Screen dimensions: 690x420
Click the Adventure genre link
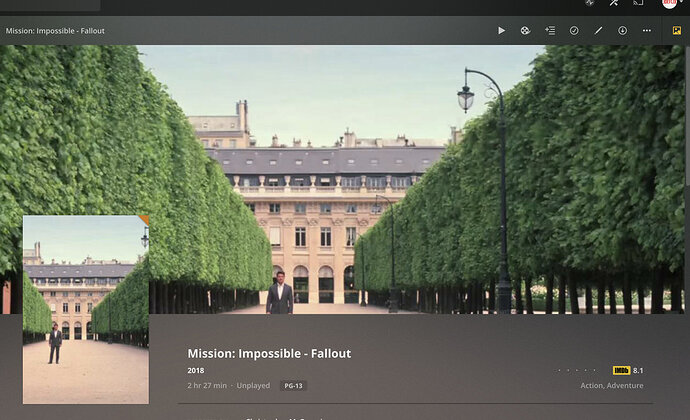tap(625, 385)
